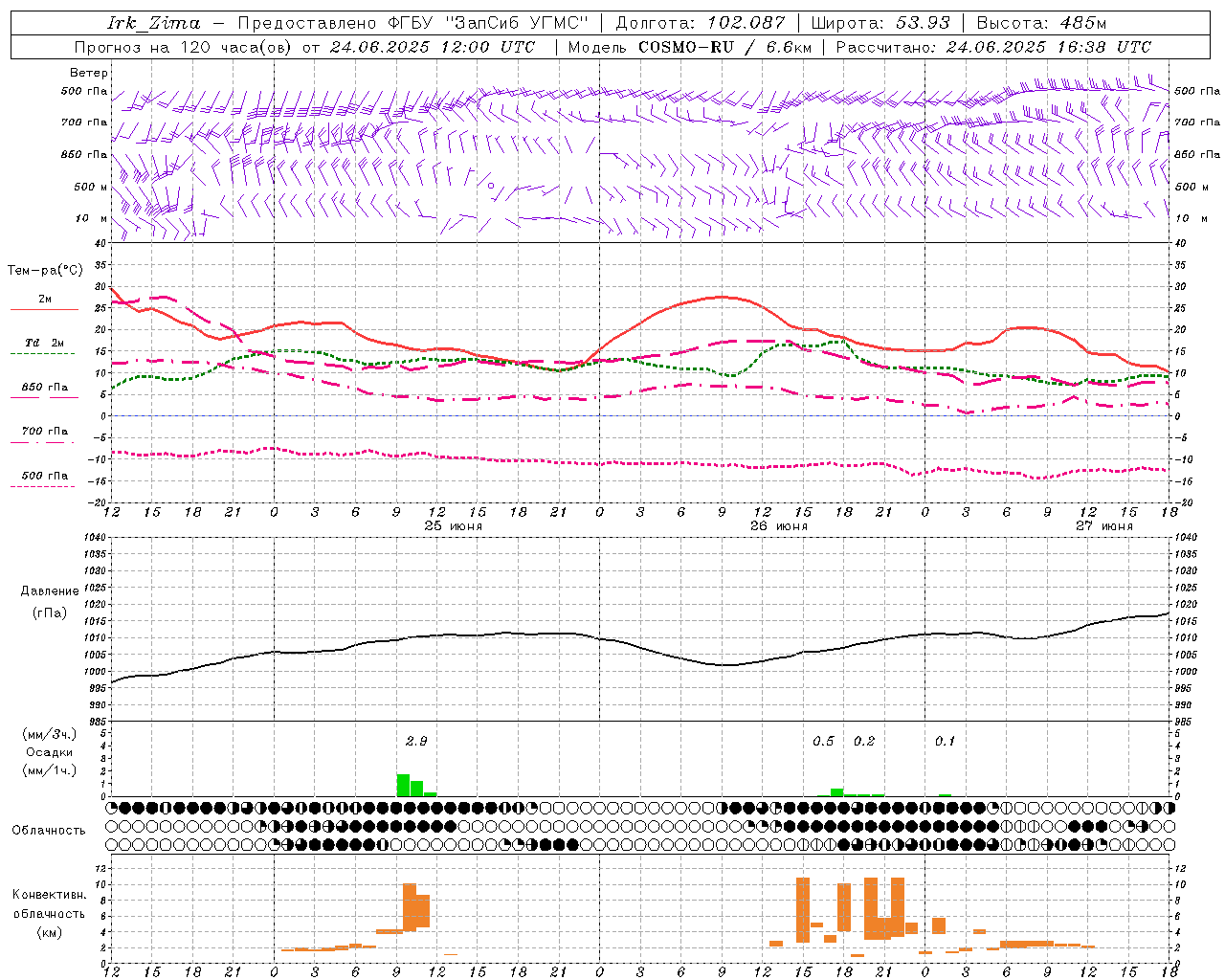This screenshot has height=980, width=1225.
Task: Click the forecast start '24.06.2025 12:00 UTC'
Action: coord(433,47)
